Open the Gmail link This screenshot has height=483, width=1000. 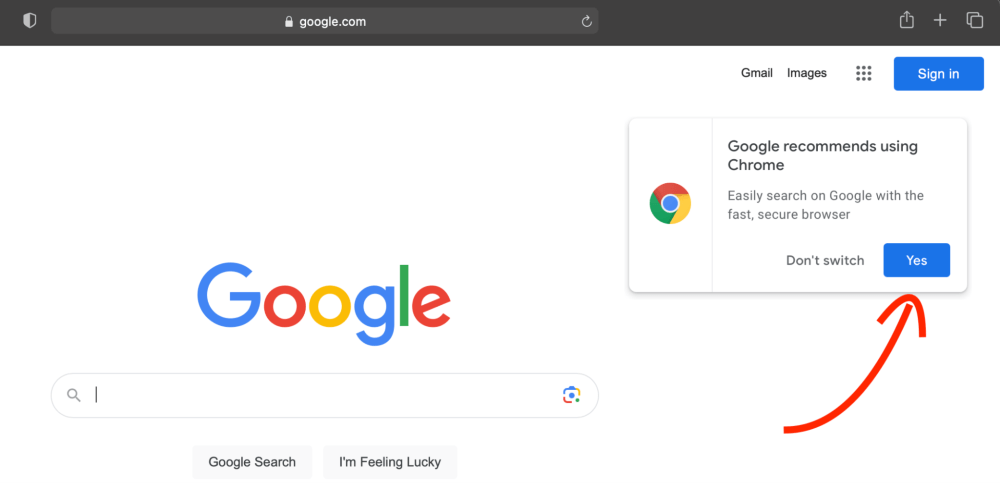[757, 73]
